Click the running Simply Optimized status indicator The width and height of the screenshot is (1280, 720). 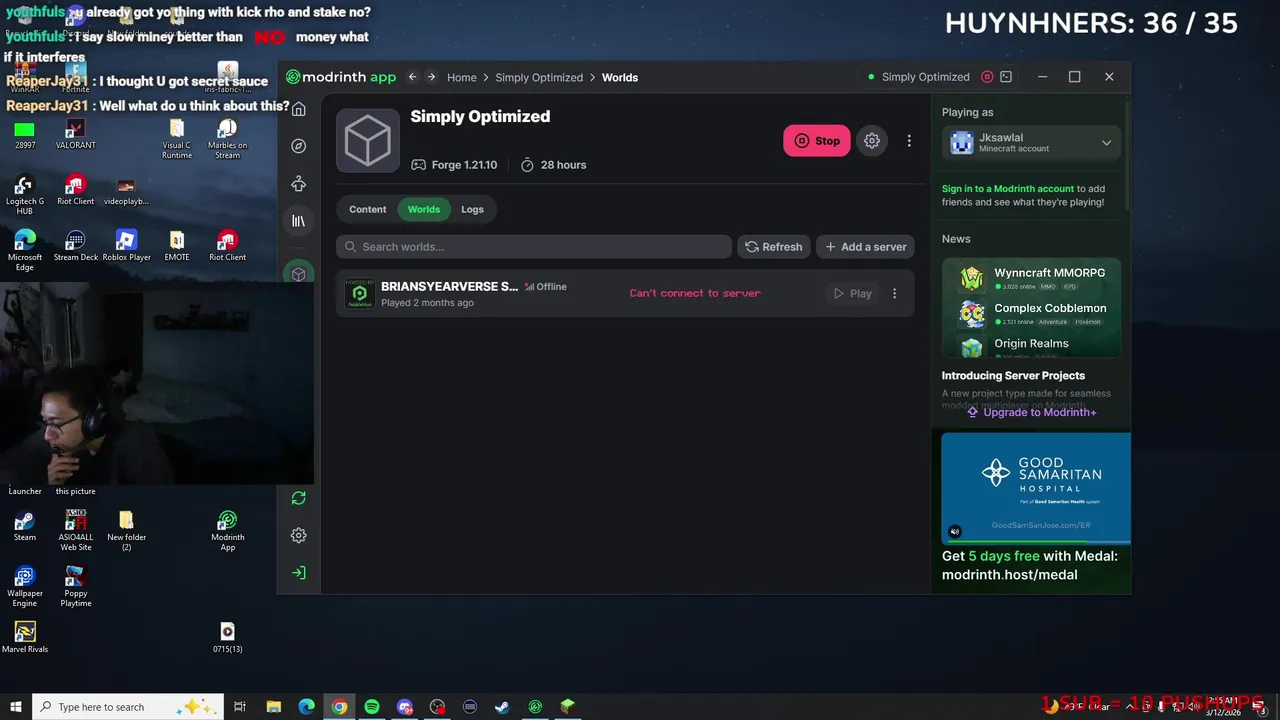(x=919, y=77)
